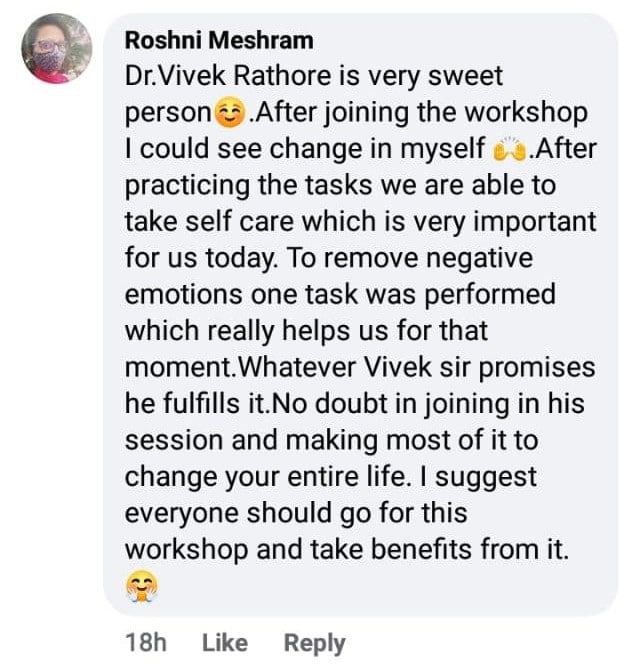Click the blushing smile emoji after "person"

point(230,113)
